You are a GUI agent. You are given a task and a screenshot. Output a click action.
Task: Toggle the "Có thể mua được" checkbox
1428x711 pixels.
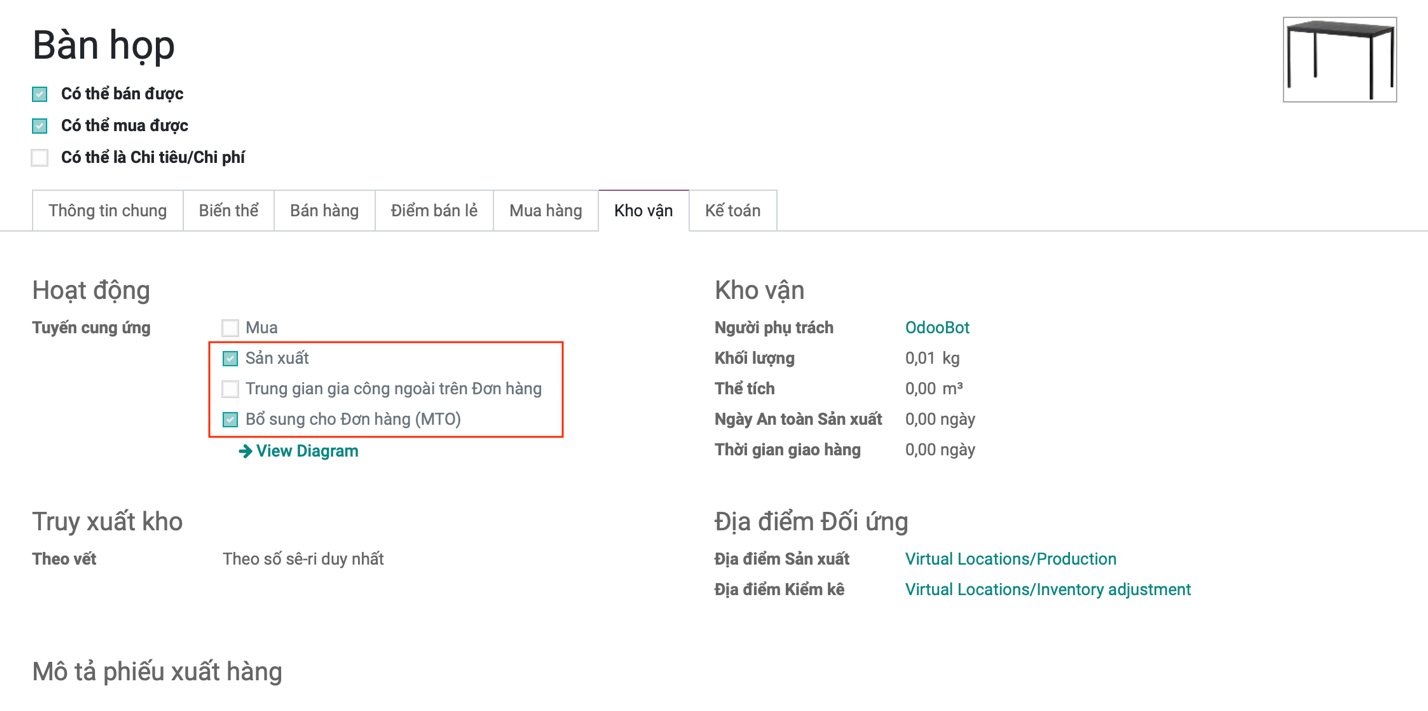pos(40,126)
